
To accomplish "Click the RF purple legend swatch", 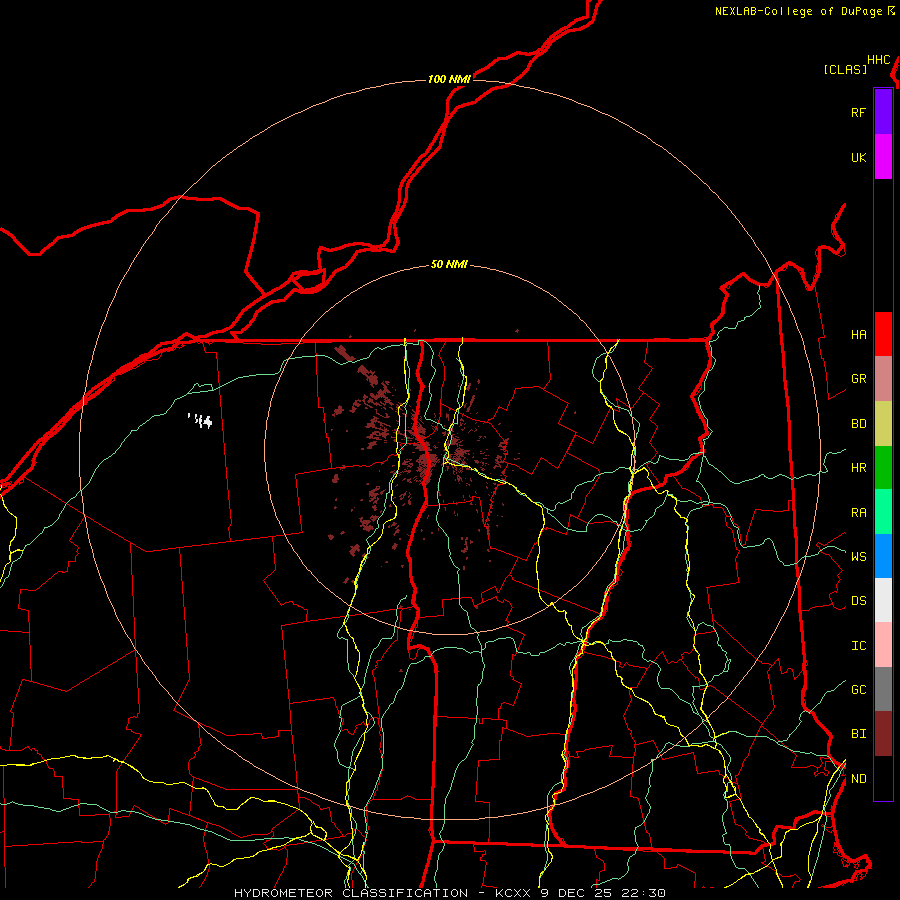I will [883, 112].
